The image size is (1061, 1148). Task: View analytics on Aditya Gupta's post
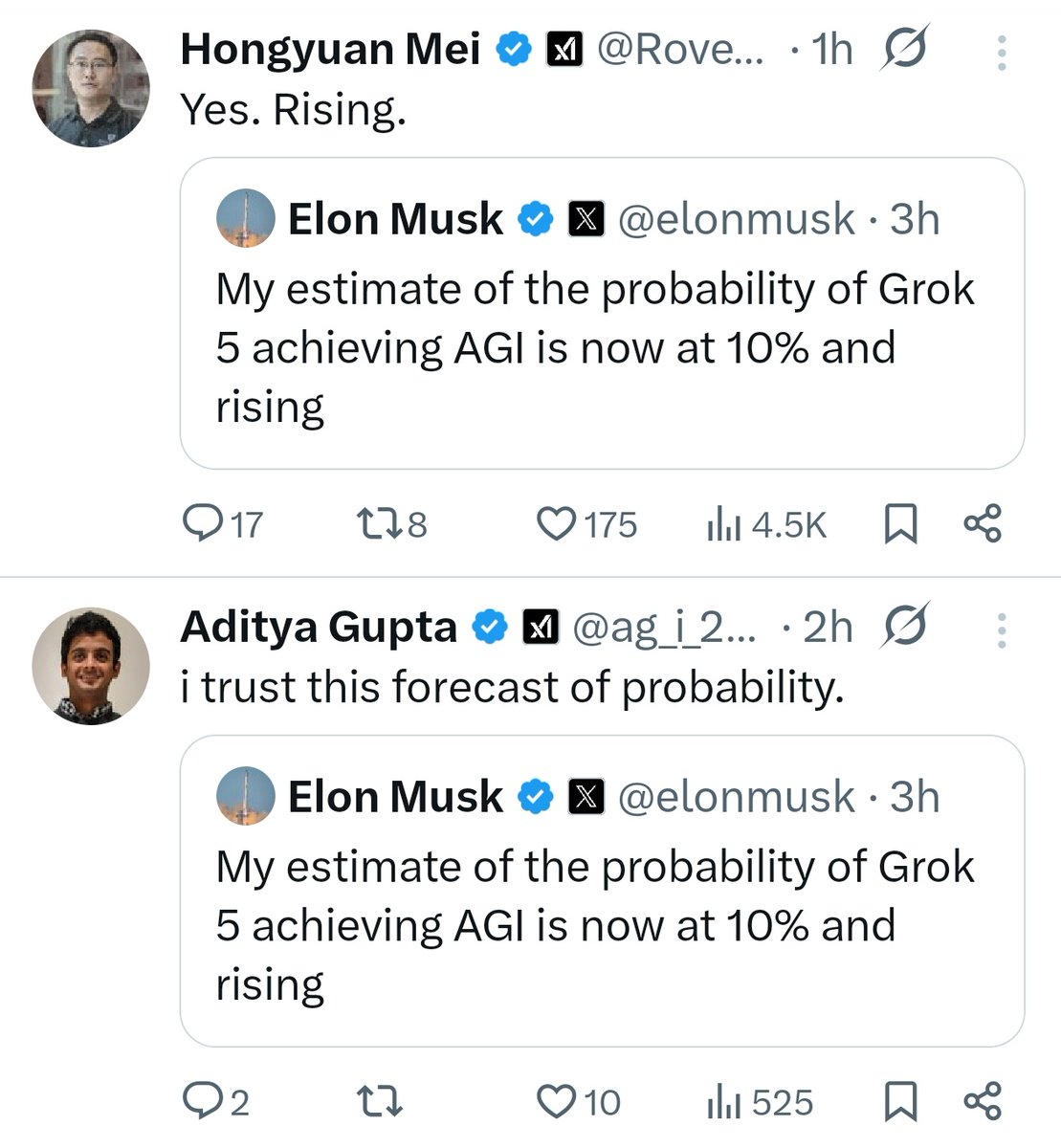[x=724, y=1102]
